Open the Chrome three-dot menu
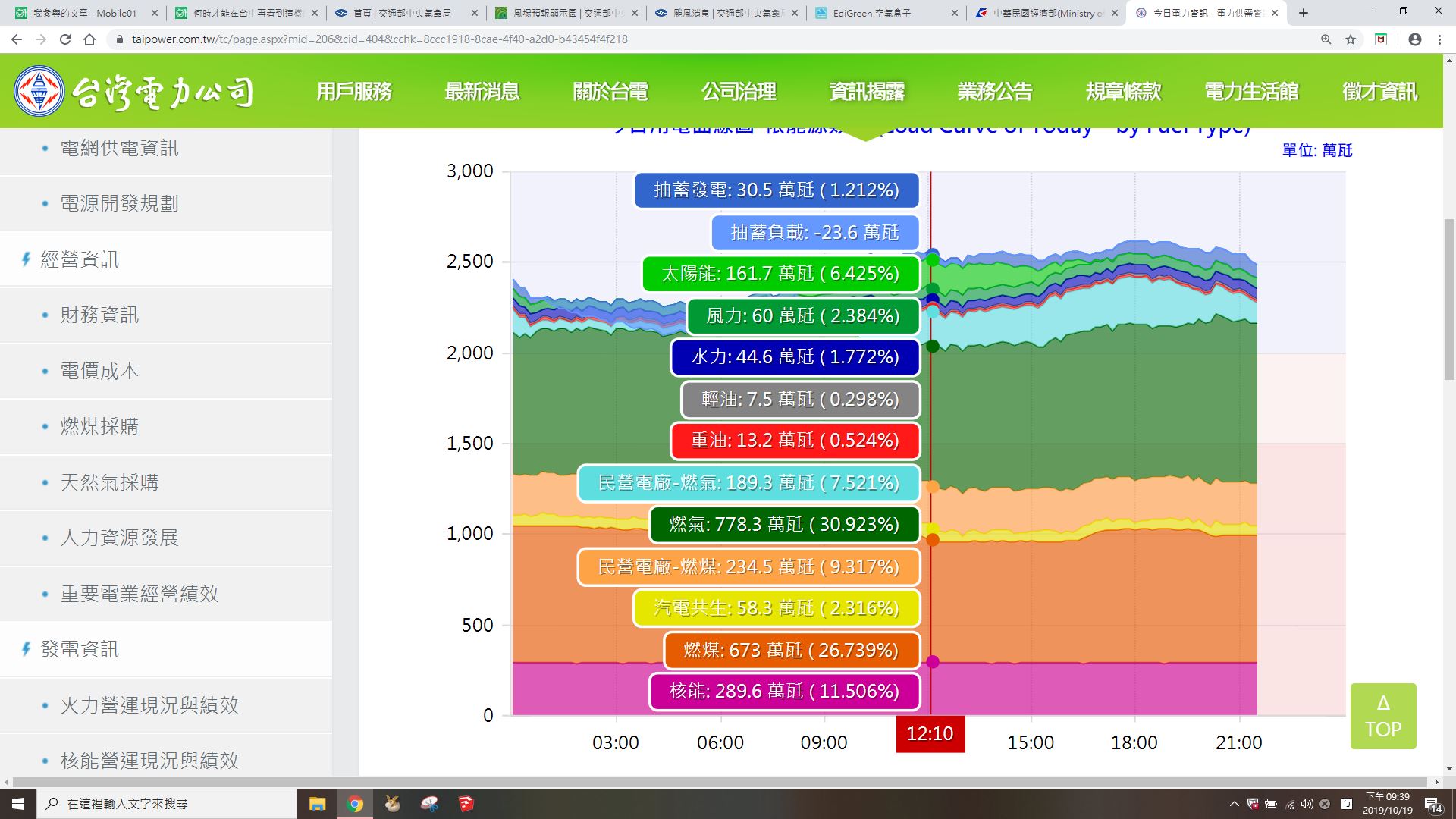This screenshot has height=819, width=1456. [x=1439, y=39]
